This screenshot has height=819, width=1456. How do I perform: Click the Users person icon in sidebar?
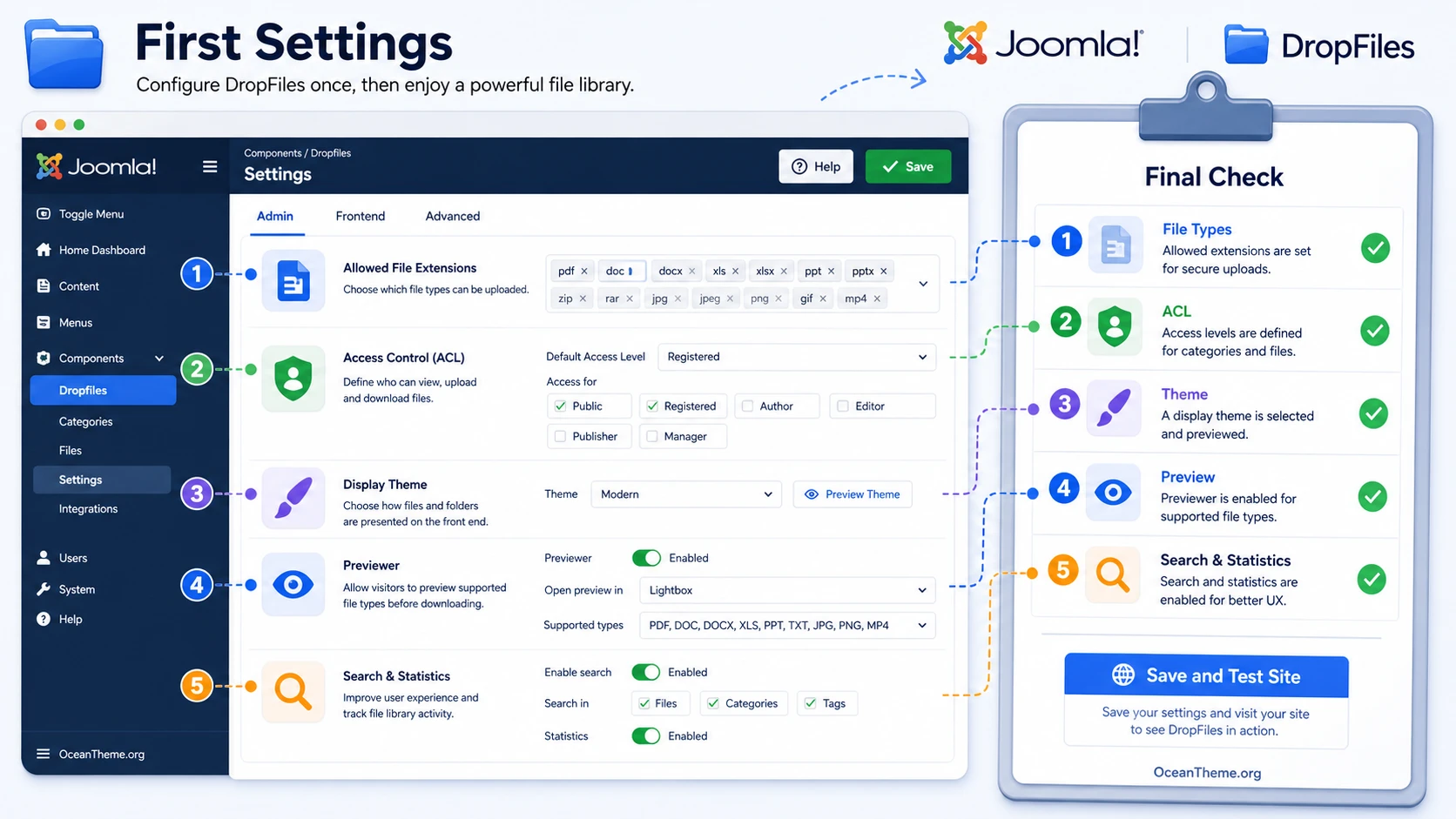pyautogui.click(x=44, y=558)
